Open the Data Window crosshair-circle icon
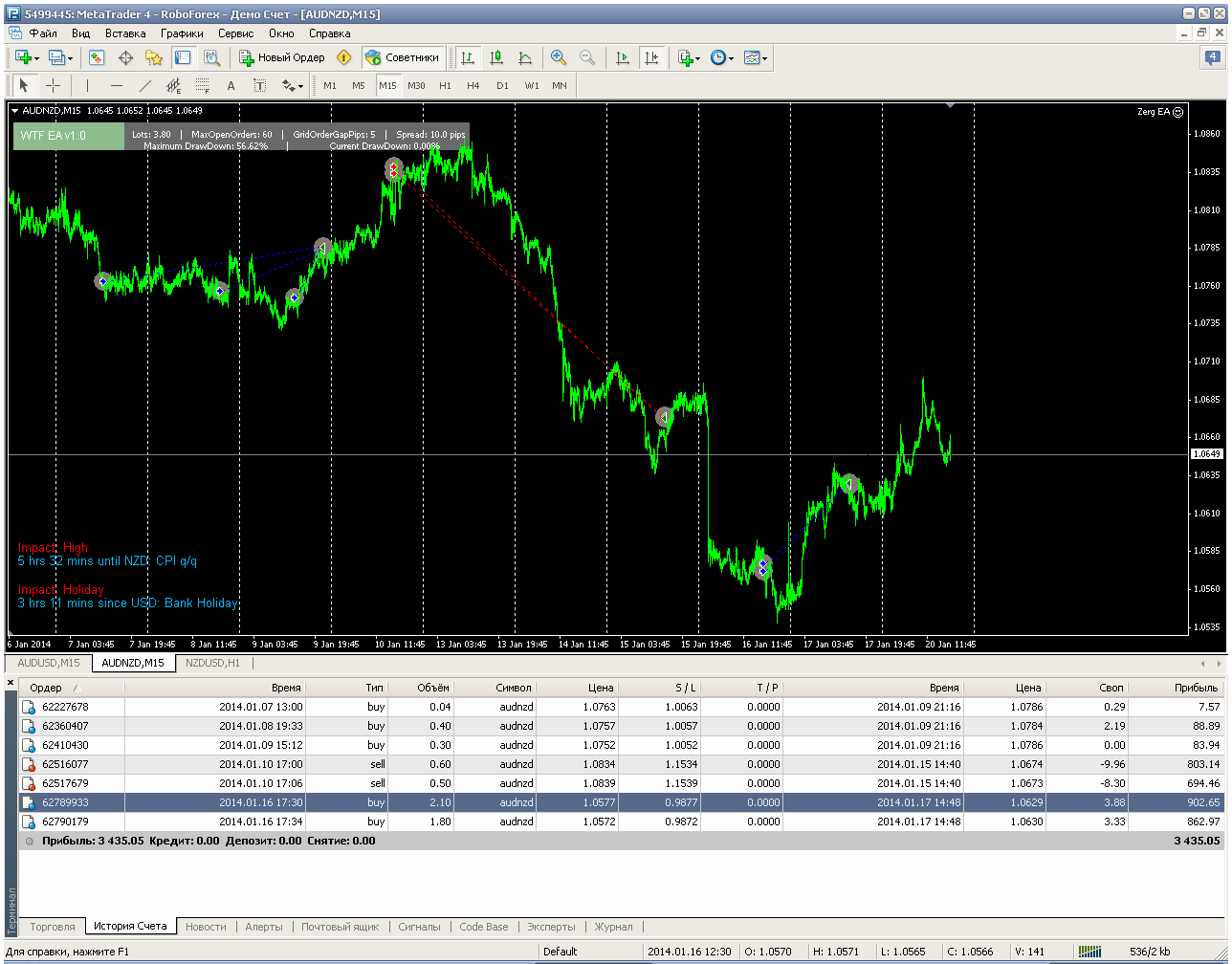The height and width of the screenshot is (964, 1232). tap(125, 57)
